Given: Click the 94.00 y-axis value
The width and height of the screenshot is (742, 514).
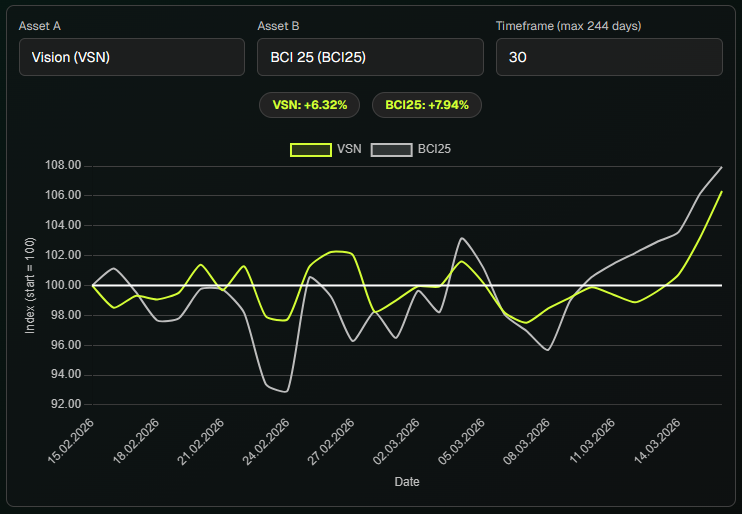Looking at the screenshot, I should (66, 374).
